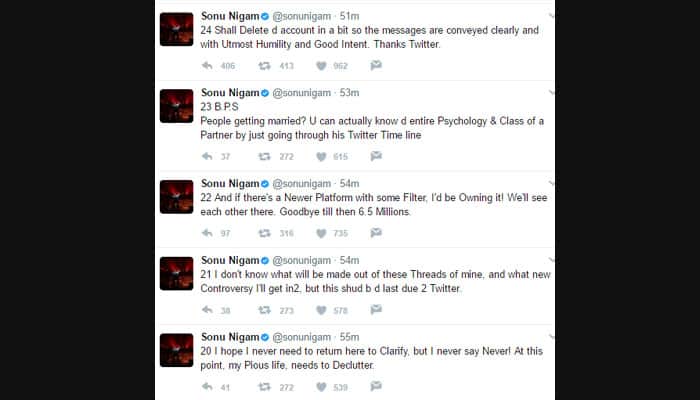Click the profile avatar beside tweet 21

point(177,273)
